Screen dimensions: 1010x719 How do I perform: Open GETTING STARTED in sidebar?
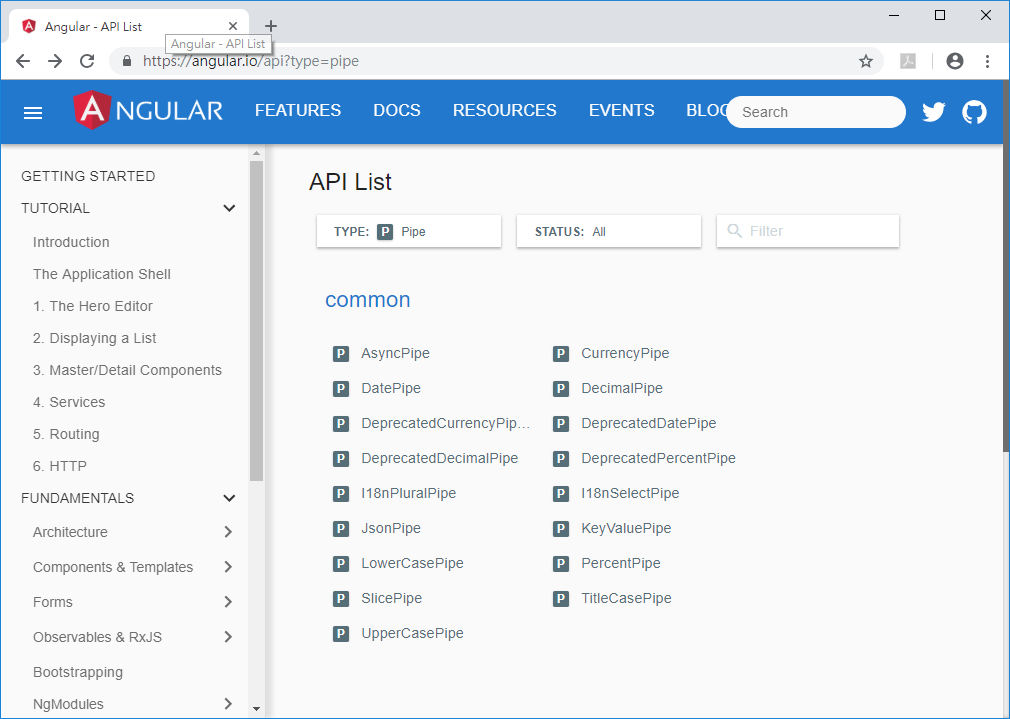88,176
